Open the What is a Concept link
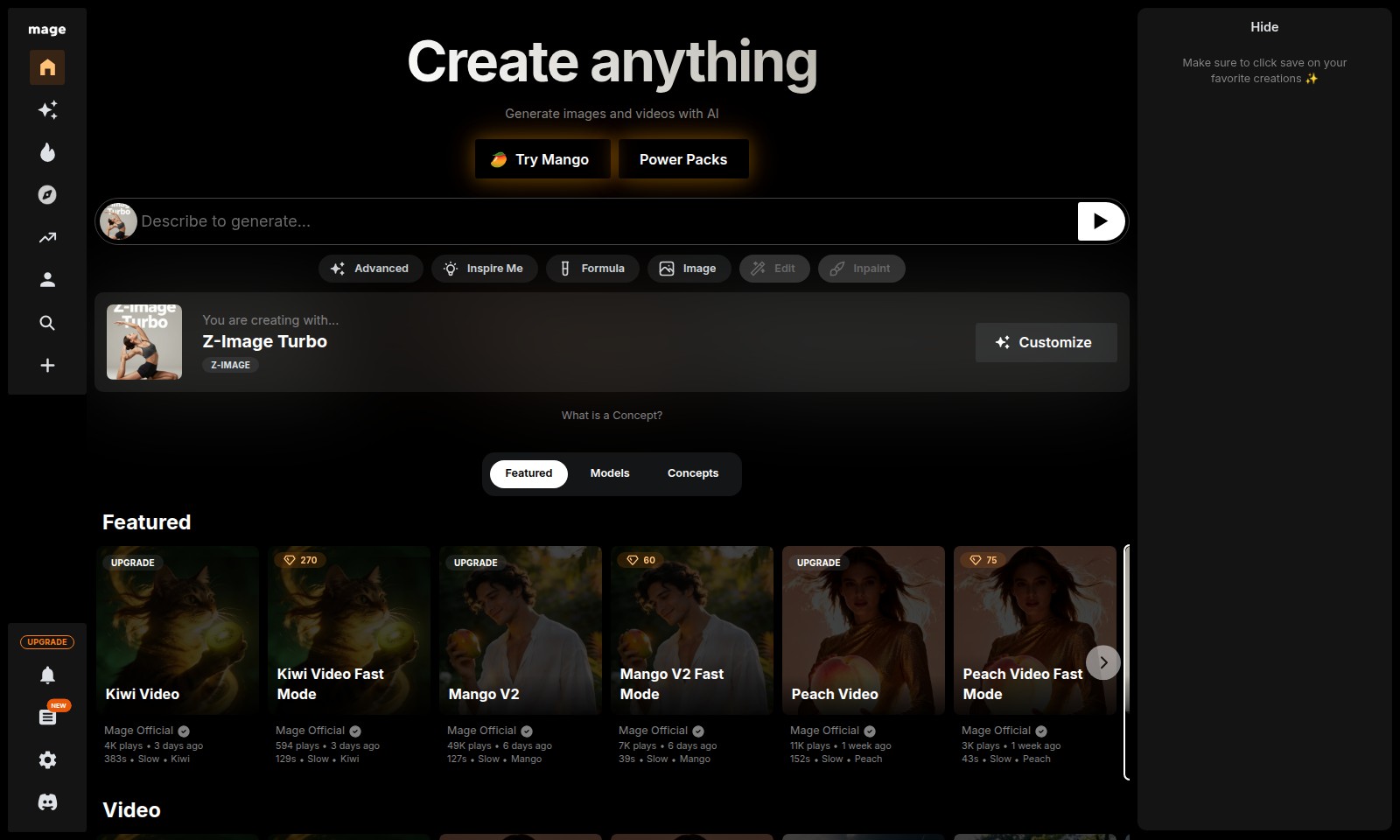The width and height of the screenshot is (1400, 840). tap(612, 416)
